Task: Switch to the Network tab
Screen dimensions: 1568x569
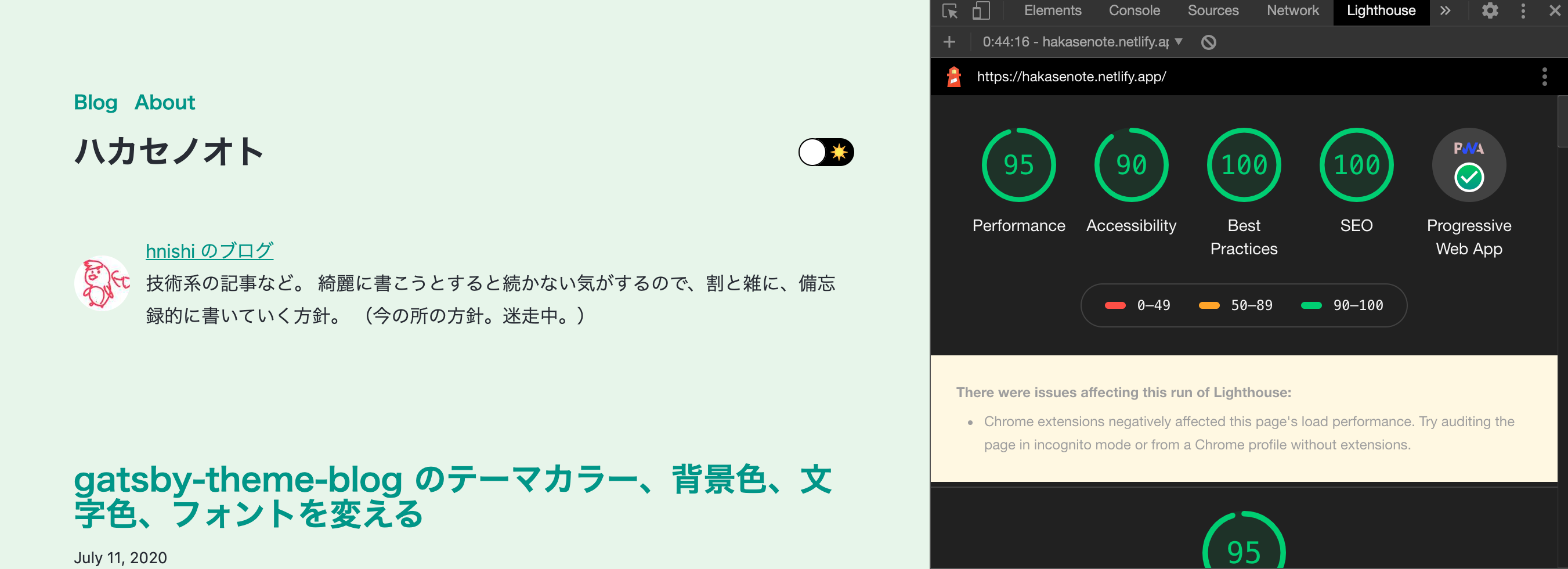Action: pyautogui.click(x=1292, y=11)
